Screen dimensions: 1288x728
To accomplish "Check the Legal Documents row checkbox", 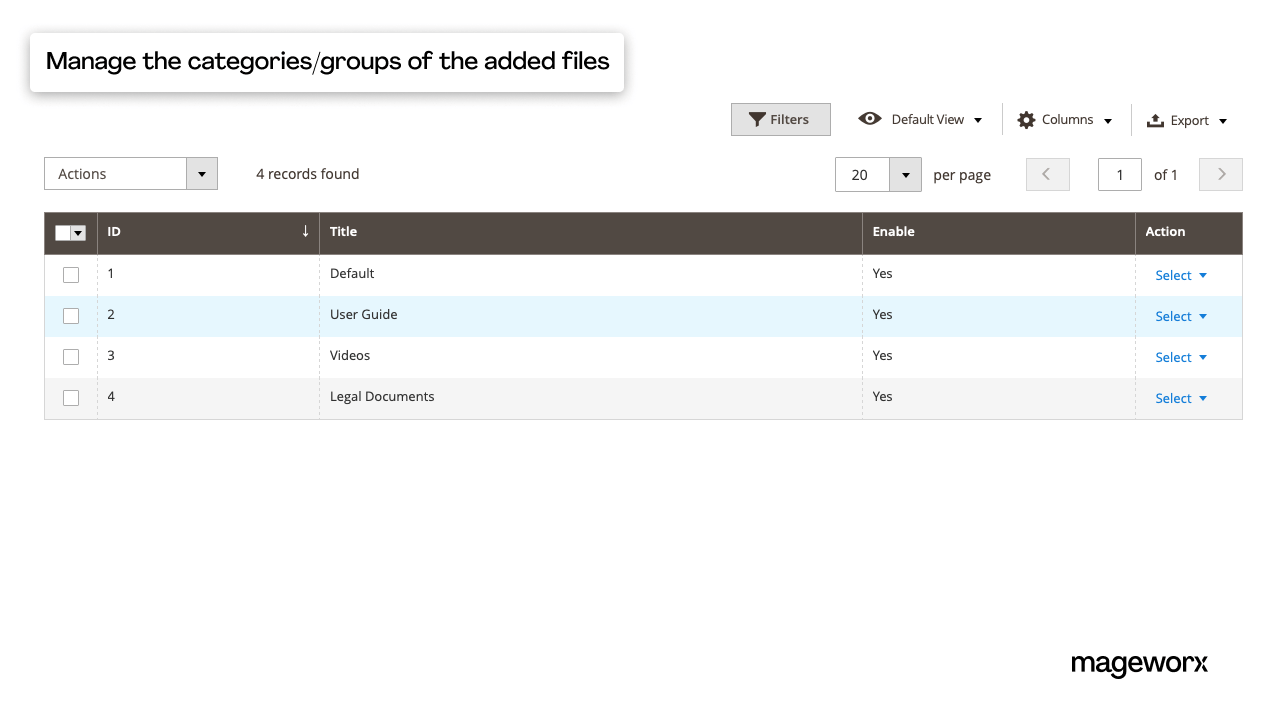I will click(x=70, y=397).
